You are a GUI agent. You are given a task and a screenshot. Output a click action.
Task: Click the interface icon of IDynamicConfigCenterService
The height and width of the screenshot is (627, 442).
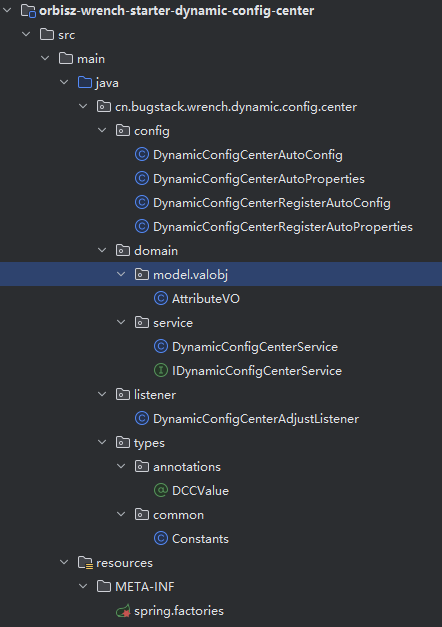coord(161,370)
